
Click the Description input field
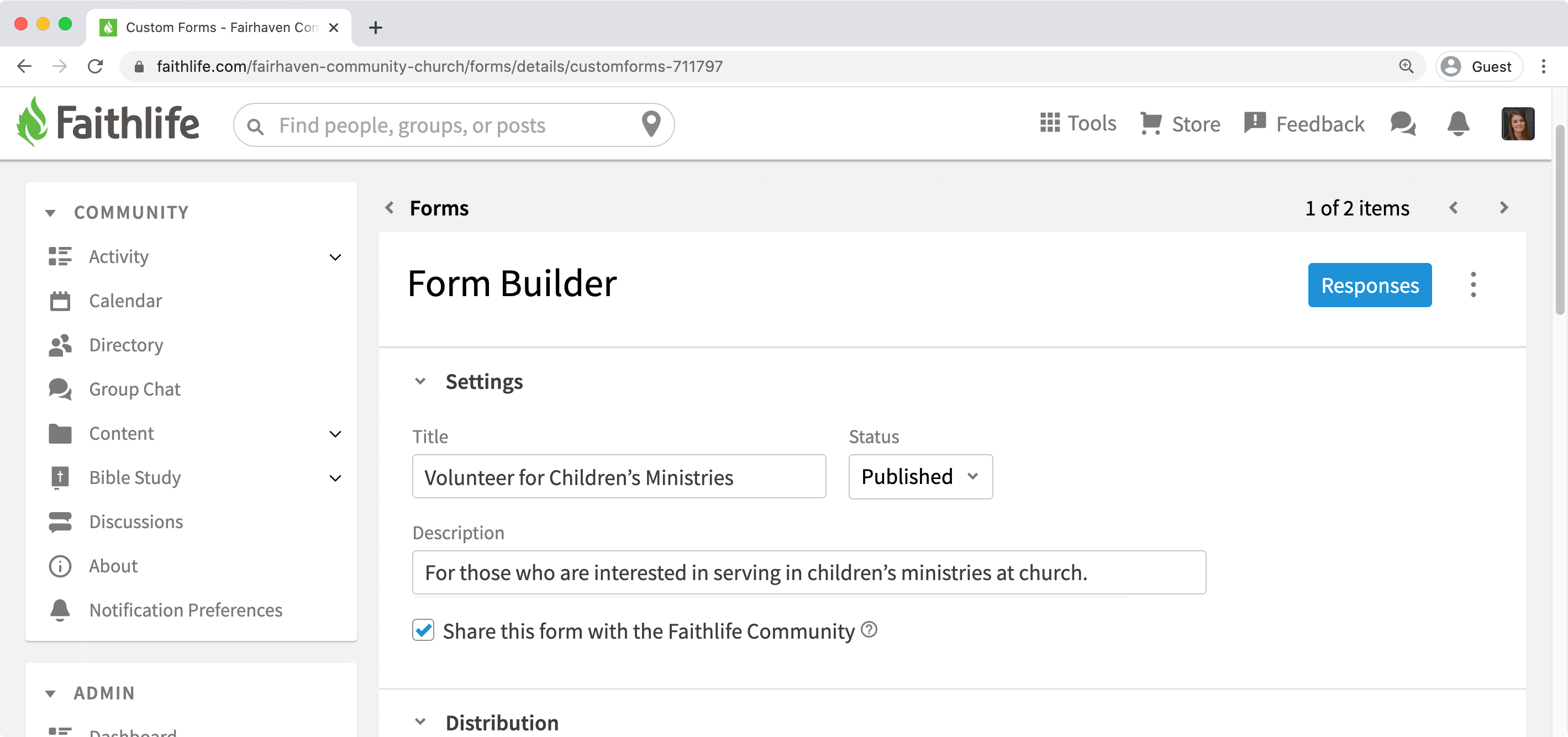[809, 573]
